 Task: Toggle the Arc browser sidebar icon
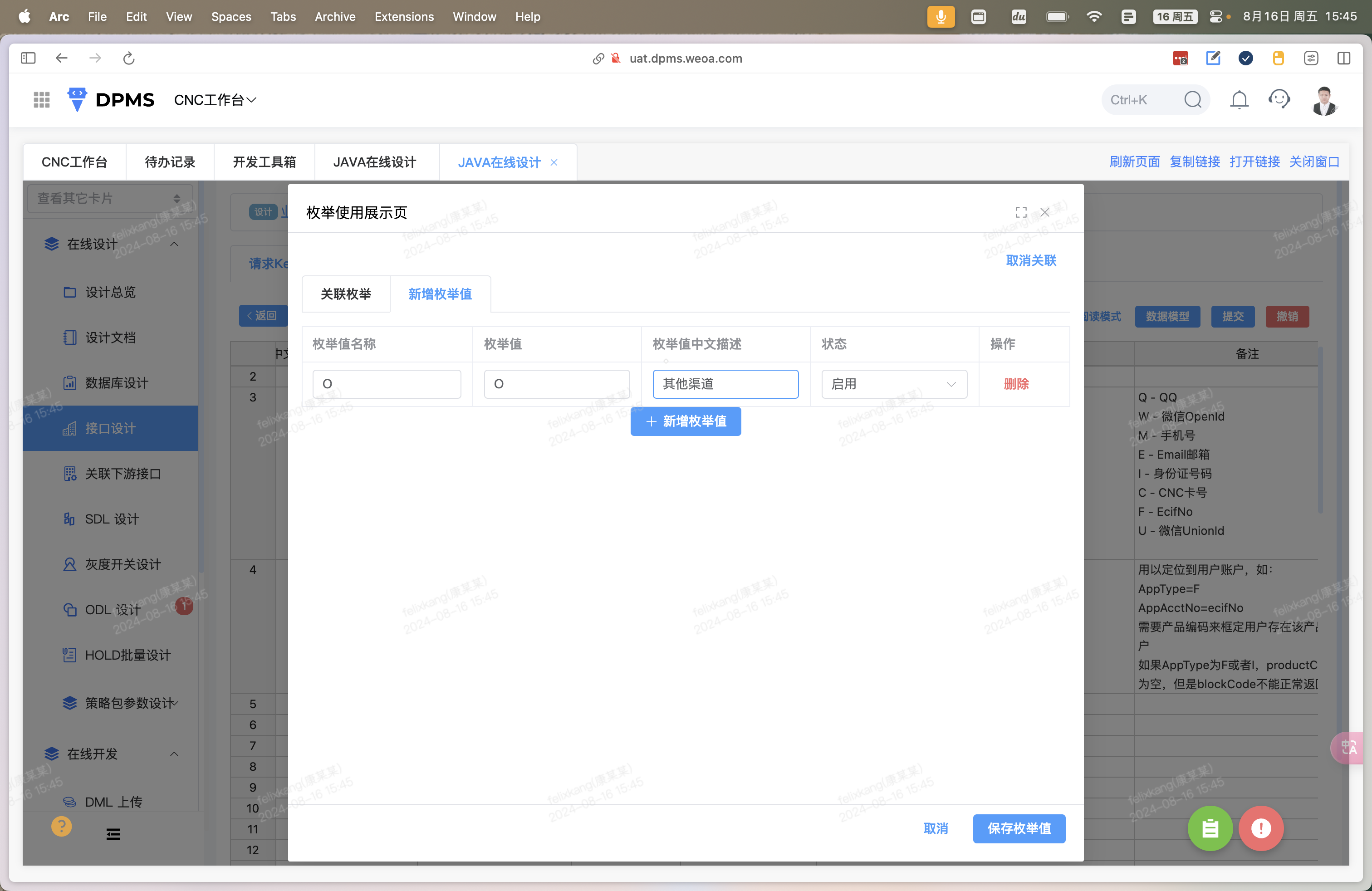point(28,58)
